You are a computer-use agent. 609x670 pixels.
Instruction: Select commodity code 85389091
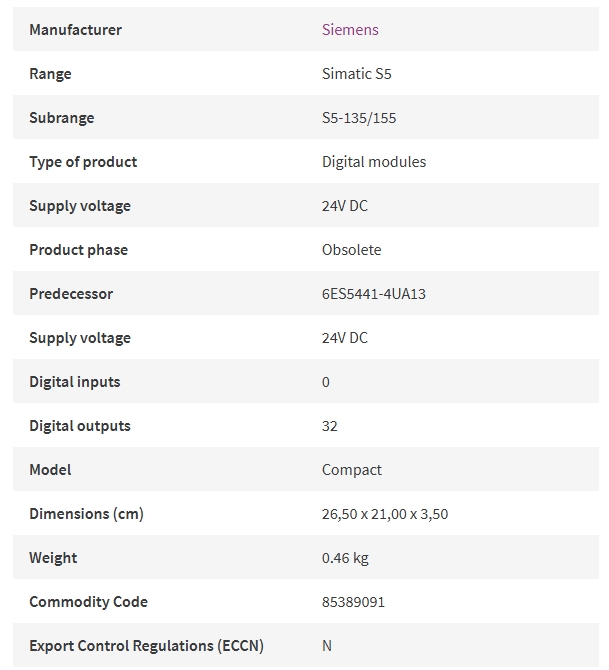coord(353,602)
